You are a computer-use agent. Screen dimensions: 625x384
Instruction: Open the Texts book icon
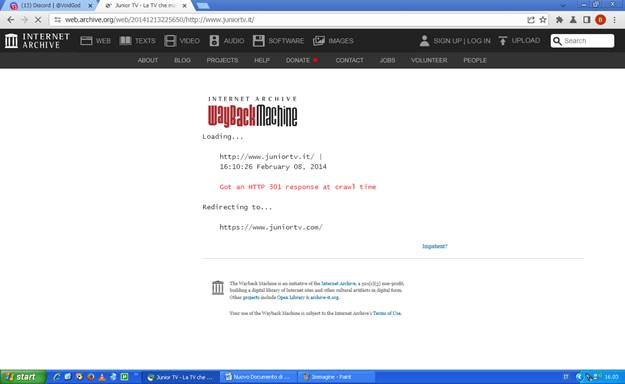point(125,41)
